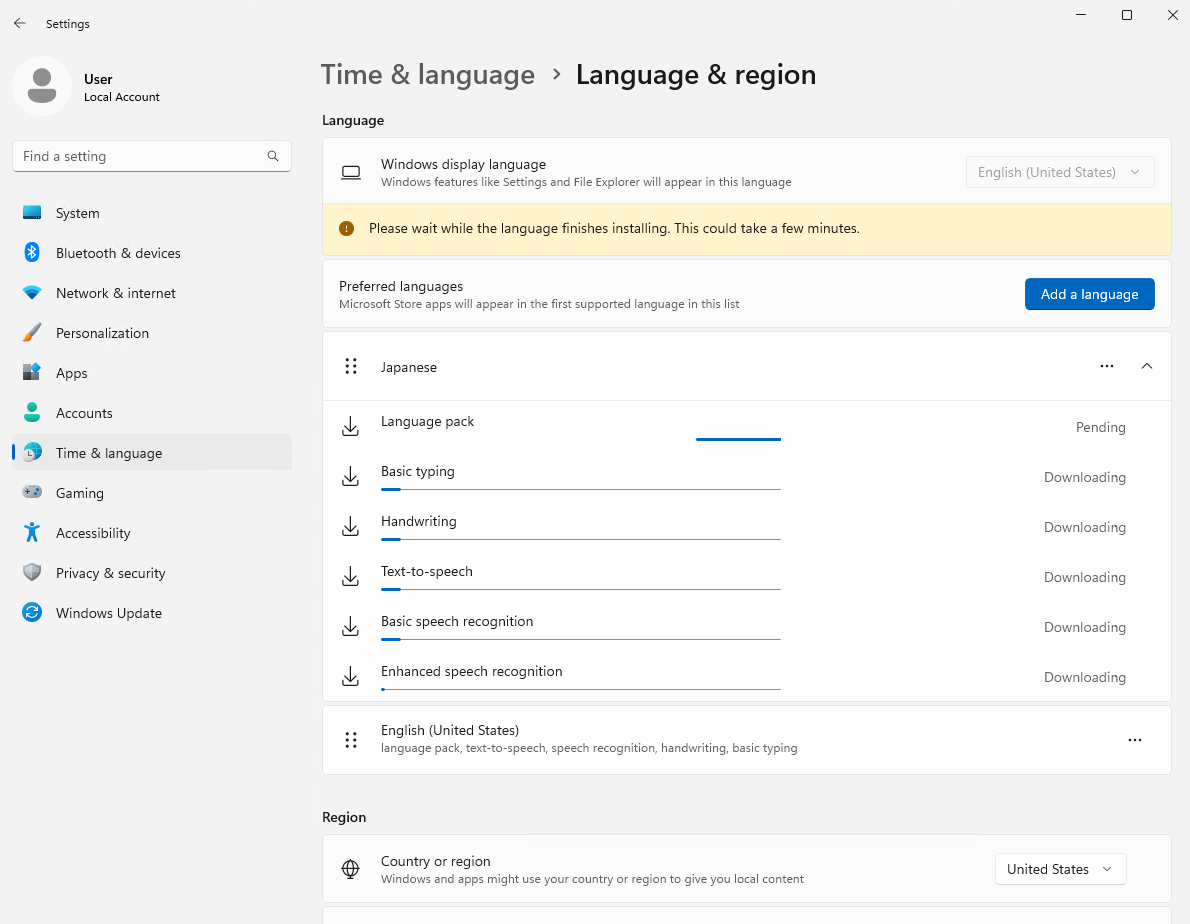Click the Handwriting download icon

pyautogui.click(x=350, y=526)
